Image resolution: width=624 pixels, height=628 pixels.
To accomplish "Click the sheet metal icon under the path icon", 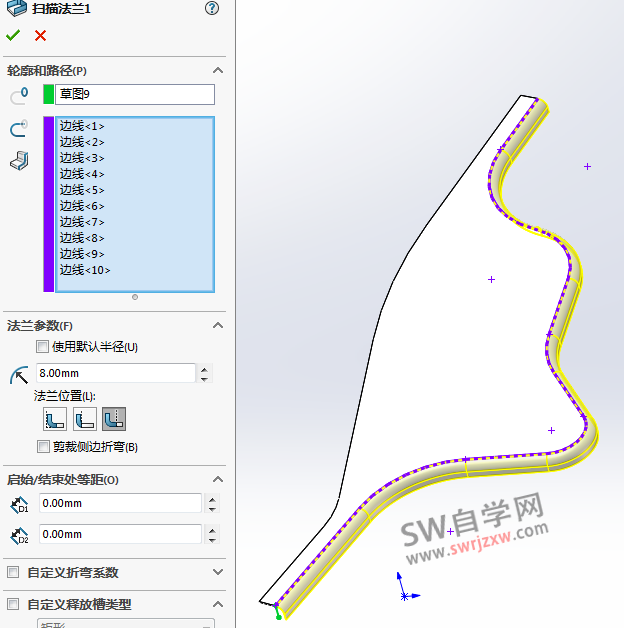I will (18, 159).
